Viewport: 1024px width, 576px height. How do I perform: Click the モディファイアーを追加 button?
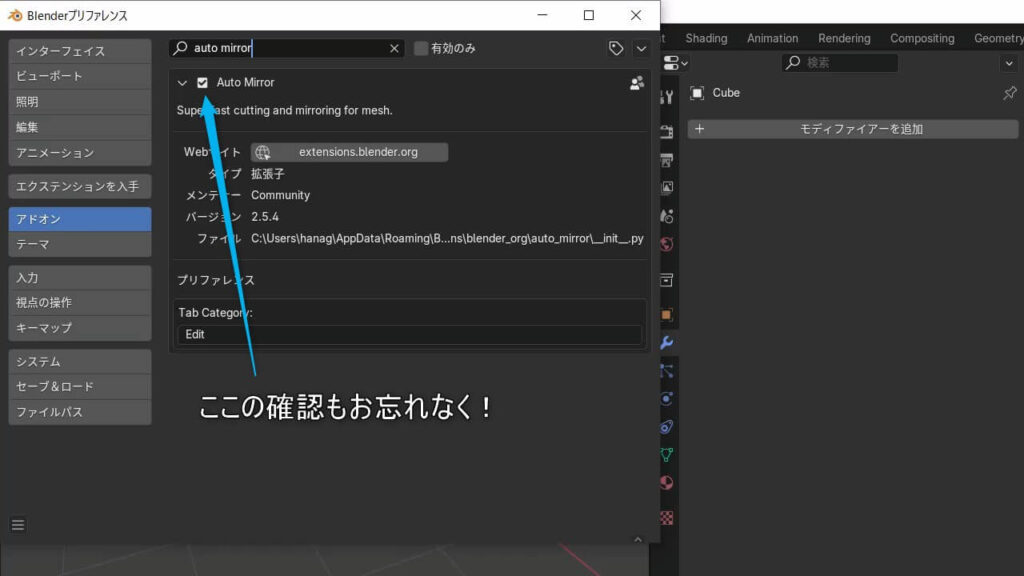tap(853, 129)
